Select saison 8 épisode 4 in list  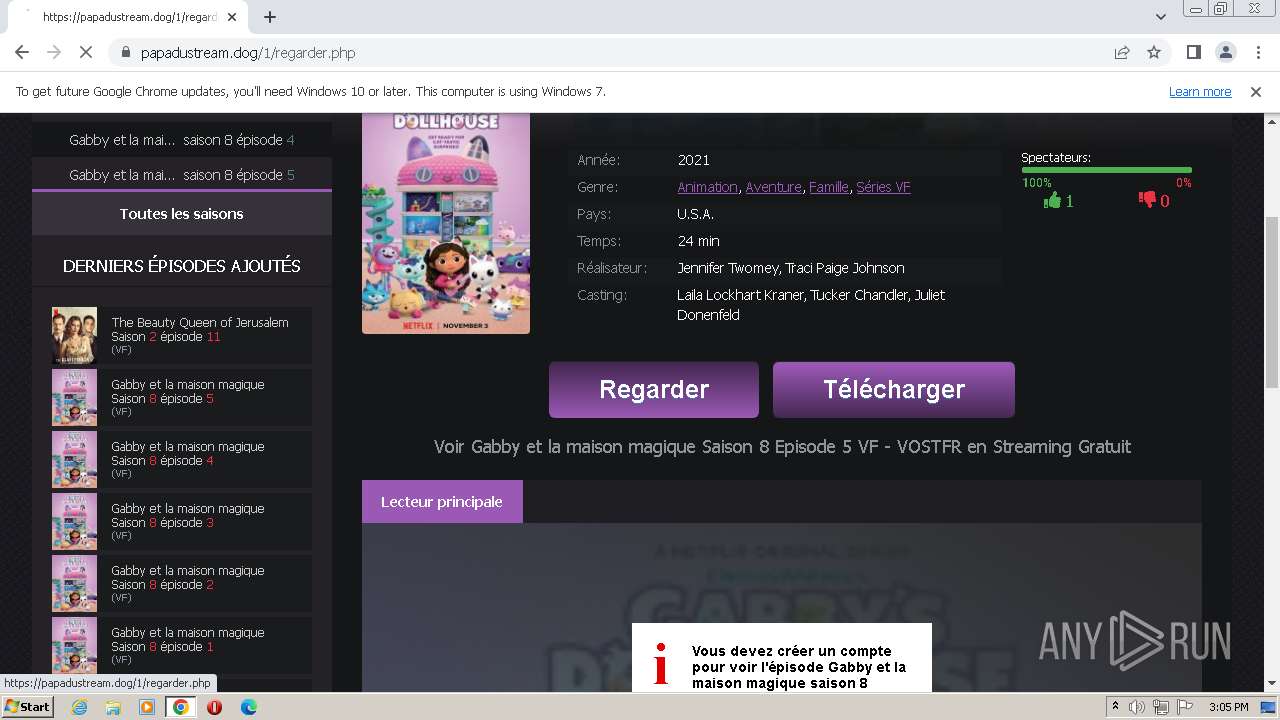(x=182, y=140)
